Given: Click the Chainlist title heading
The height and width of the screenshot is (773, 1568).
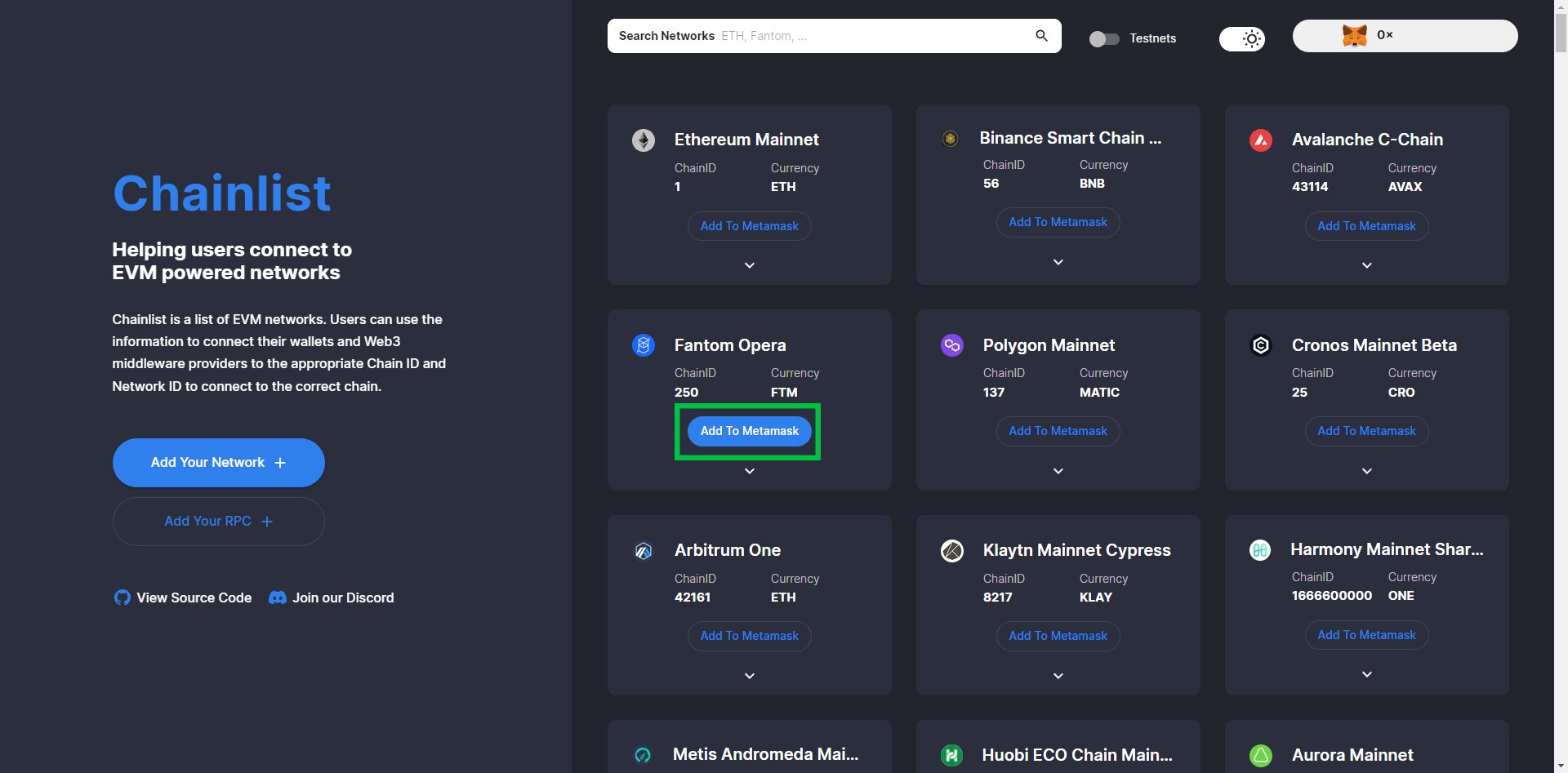Looking at the screenshot, I should [221, 193].
